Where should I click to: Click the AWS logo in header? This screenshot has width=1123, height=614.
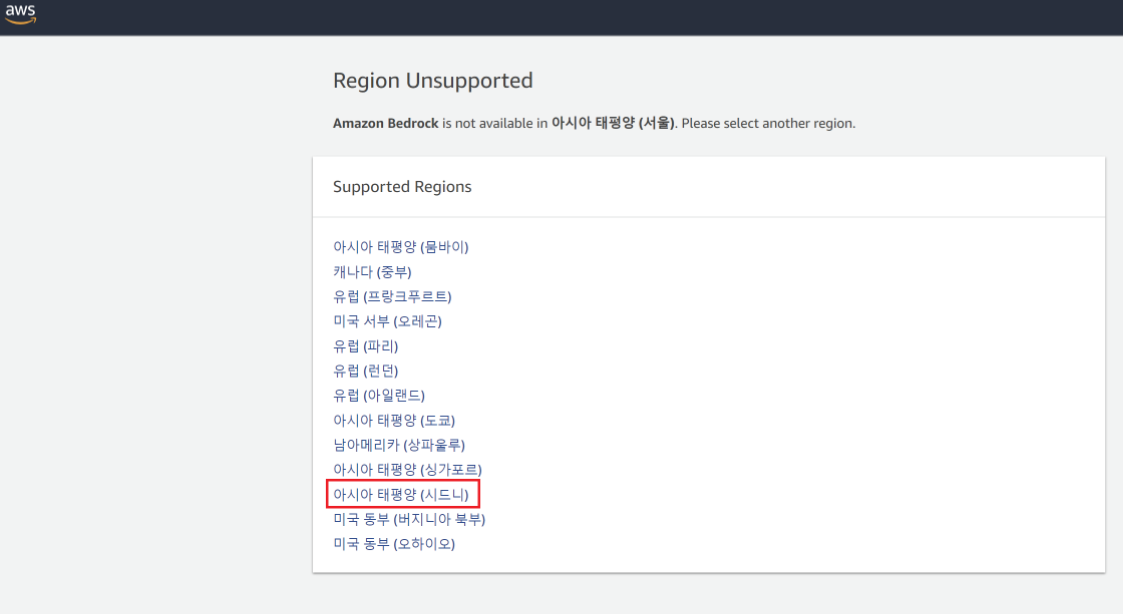point(20,13)
